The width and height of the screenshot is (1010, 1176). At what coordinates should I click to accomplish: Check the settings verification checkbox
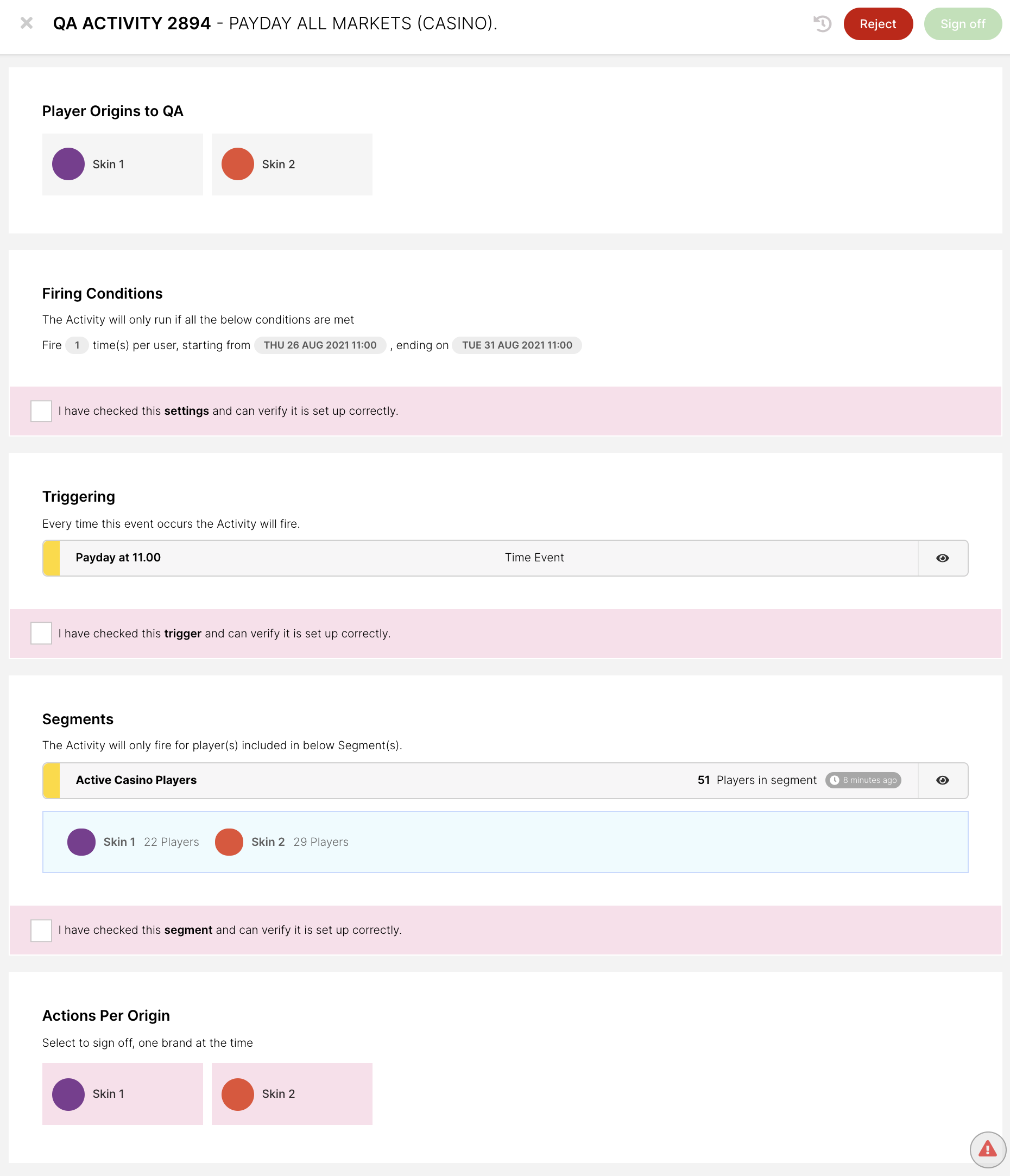pos(41,411)
